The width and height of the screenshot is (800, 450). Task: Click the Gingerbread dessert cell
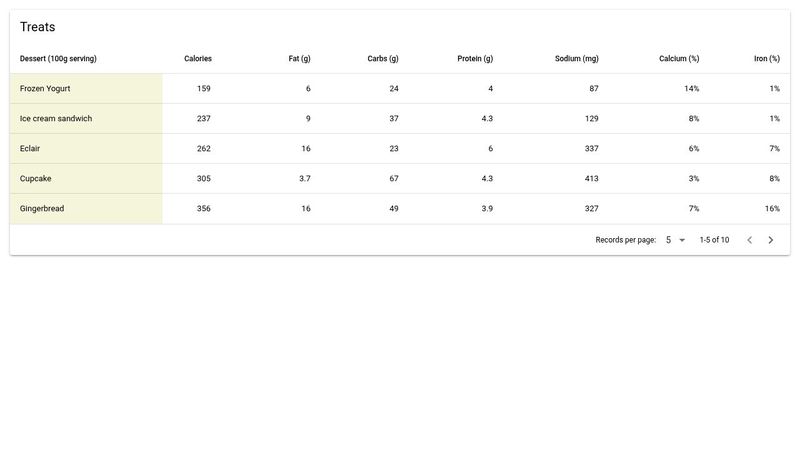tap(44, 209)
